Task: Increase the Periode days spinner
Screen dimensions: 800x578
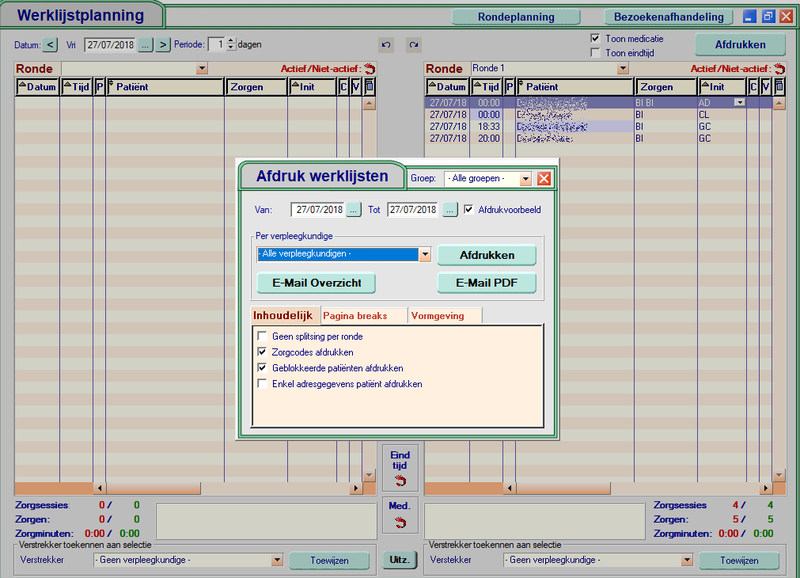Action: 231,41
